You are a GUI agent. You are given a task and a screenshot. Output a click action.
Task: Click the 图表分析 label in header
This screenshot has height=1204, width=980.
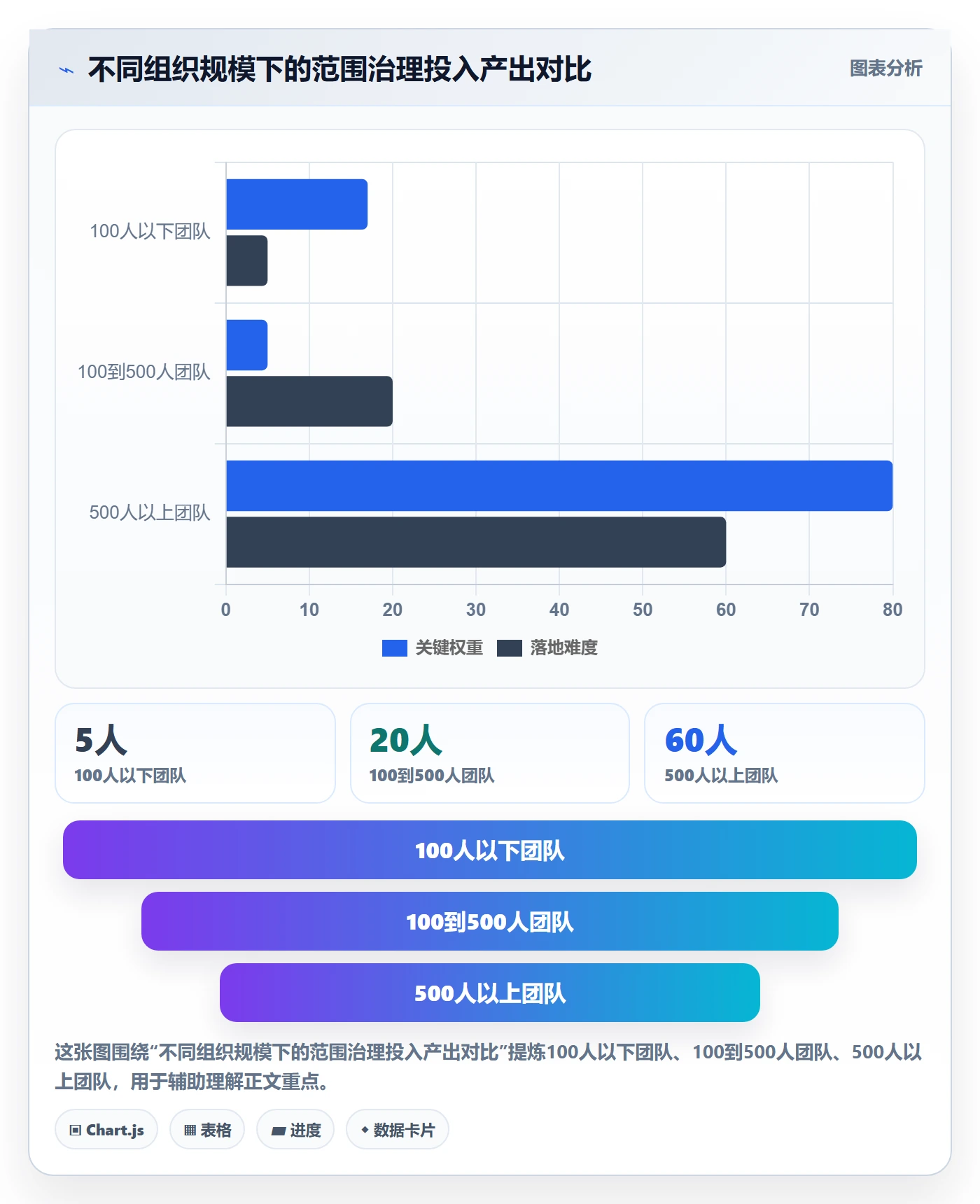click(x=885, y=69)
